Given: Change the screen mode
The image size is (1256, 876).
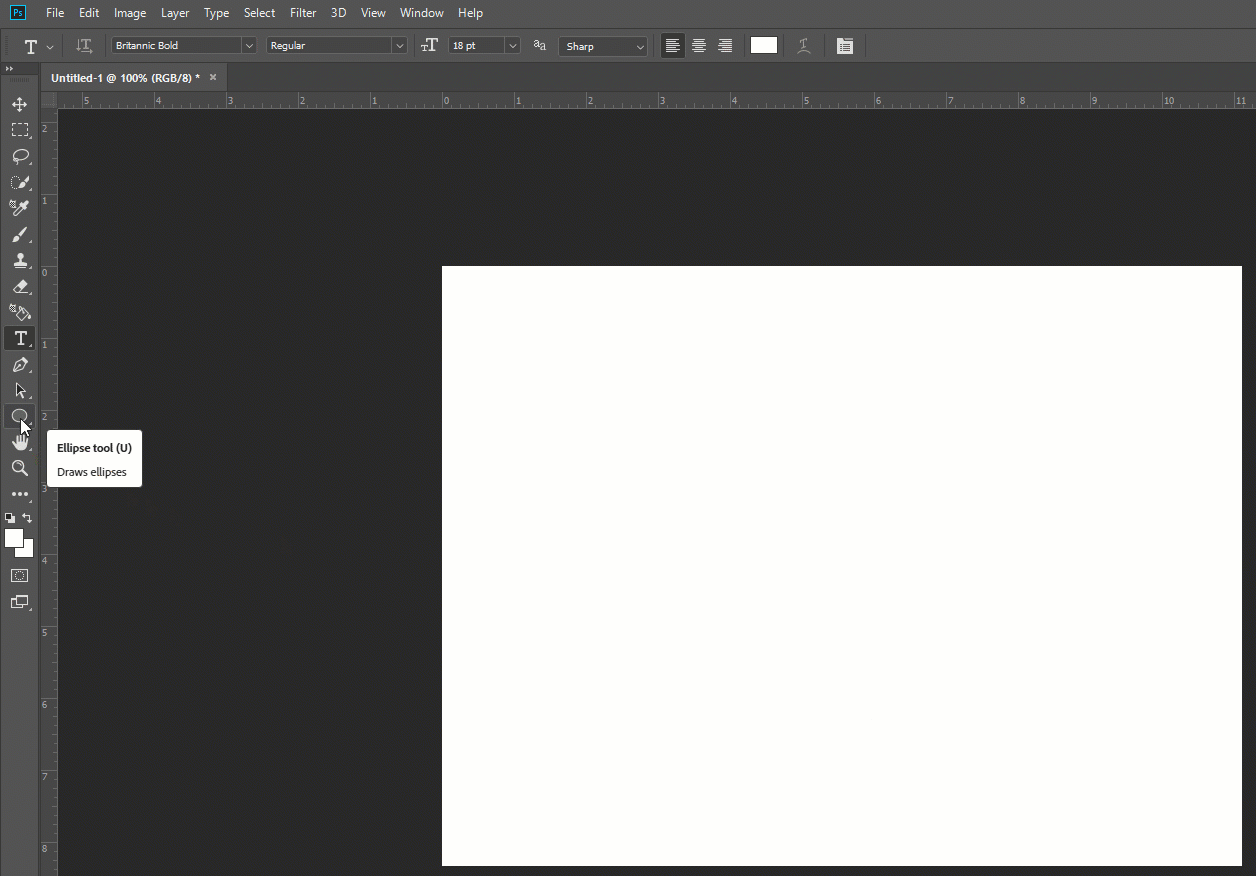Looking at the screenshot, I should coord(20,602).
